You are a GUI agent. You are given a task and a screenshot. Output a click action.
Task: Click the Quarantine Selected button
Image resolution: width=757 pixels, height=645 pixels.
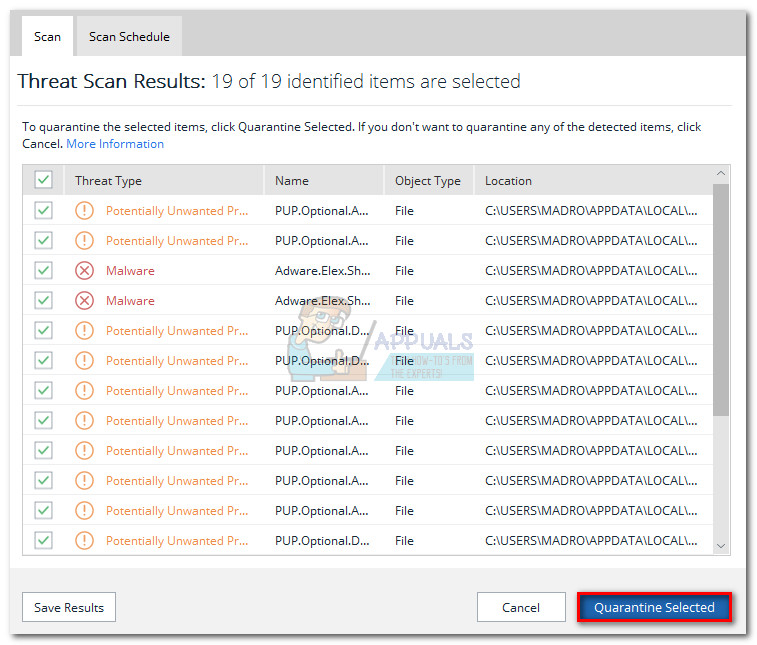[x=654, y=607]
